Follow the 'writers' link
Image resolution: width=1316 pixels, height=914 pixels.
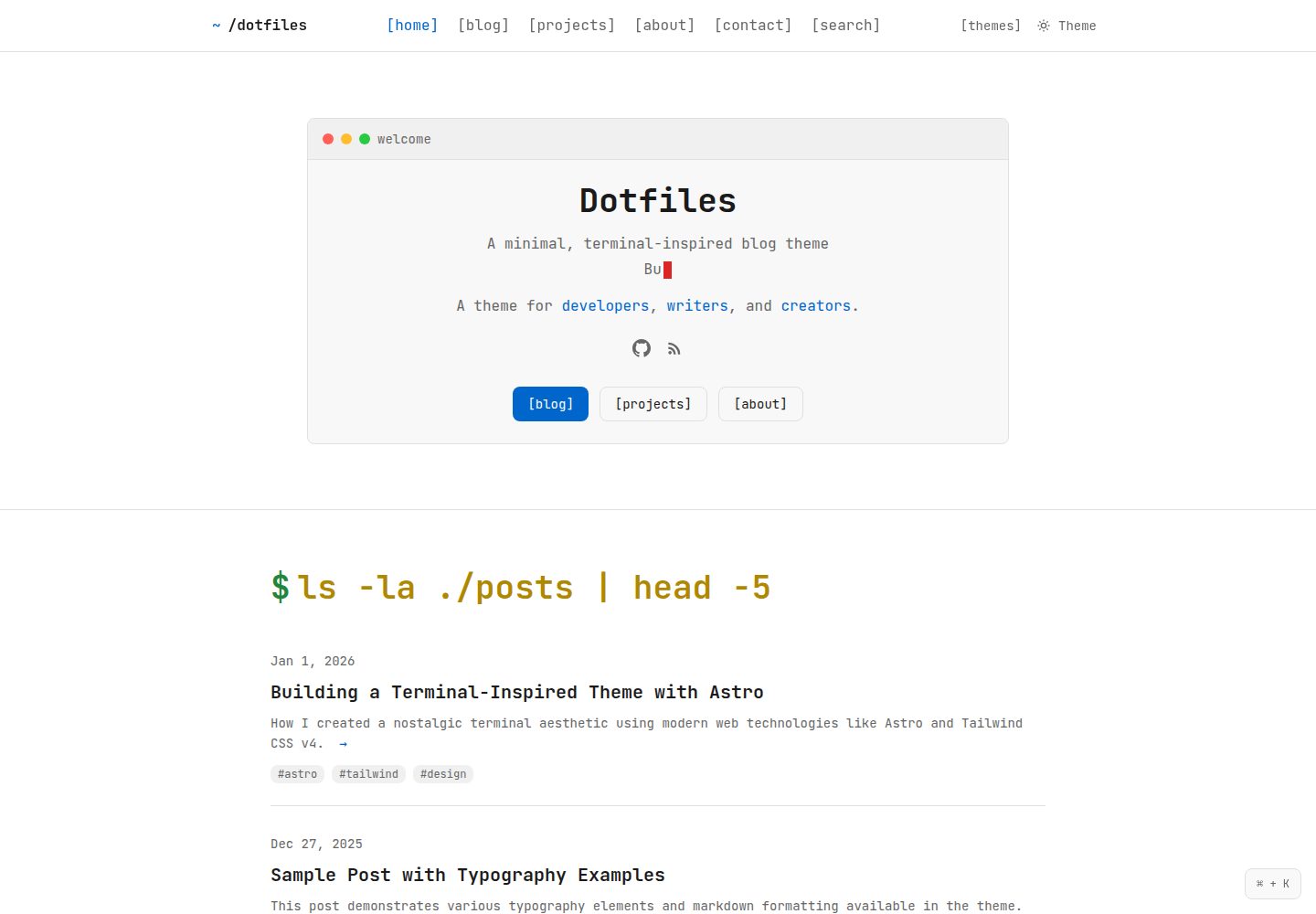click(x=697, y=306)
